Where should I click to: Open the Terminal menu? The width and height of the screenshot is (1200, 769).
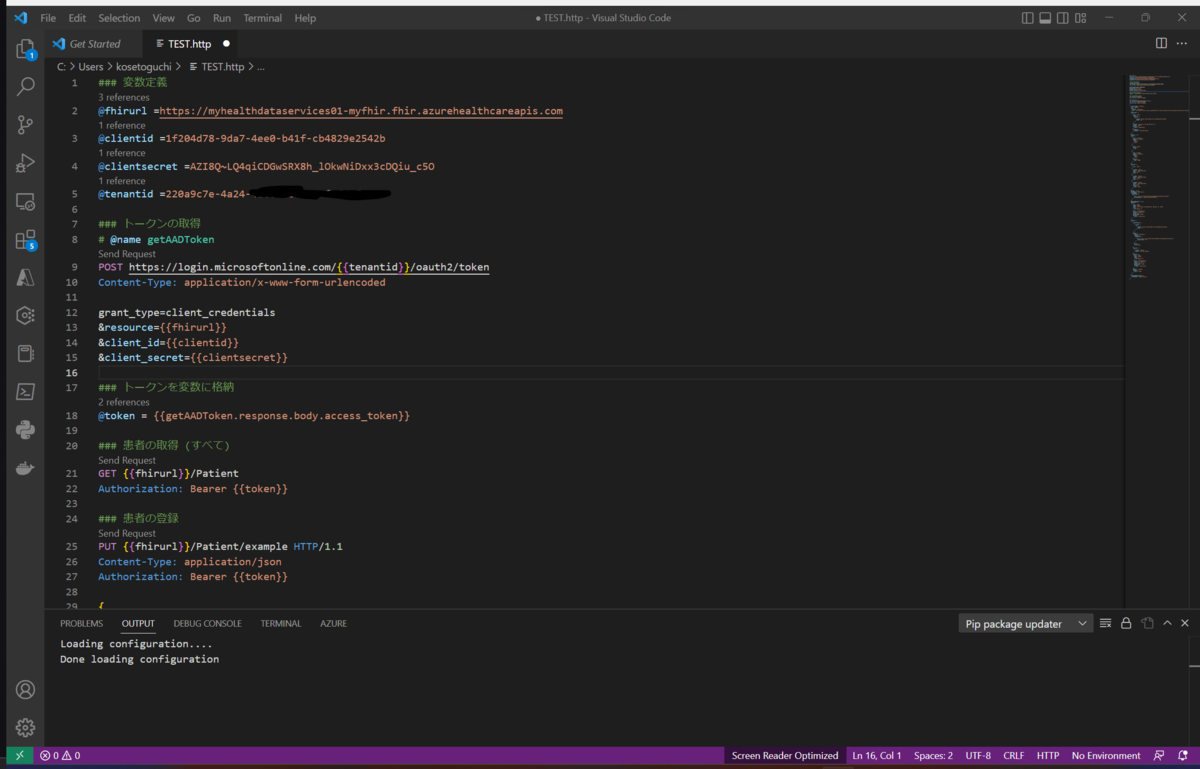coord(262,18)
